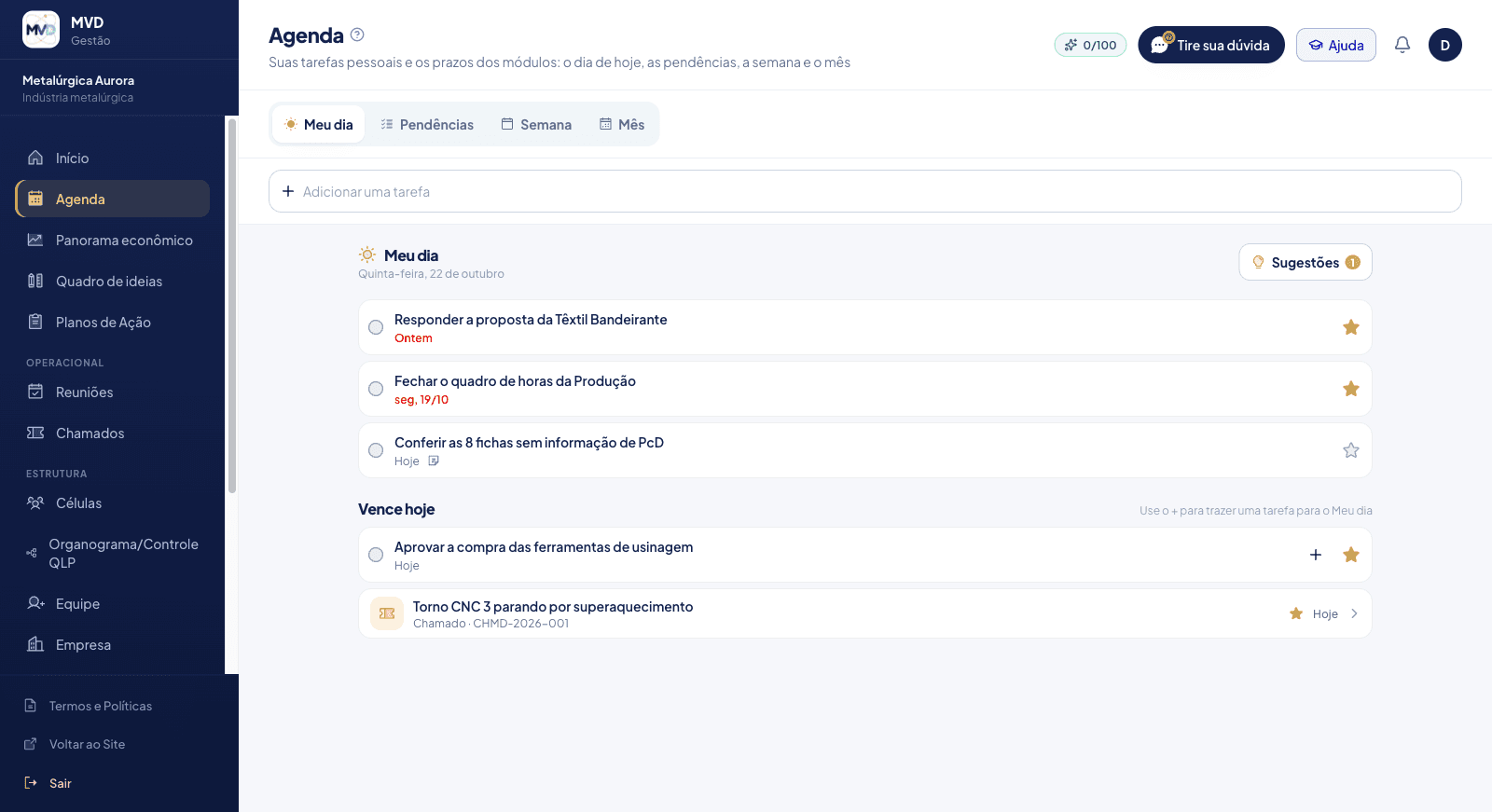Open Torno CNC 3 chamado via chevron
Viewport: 1492px width, 812px height.
pos(1354,613)
